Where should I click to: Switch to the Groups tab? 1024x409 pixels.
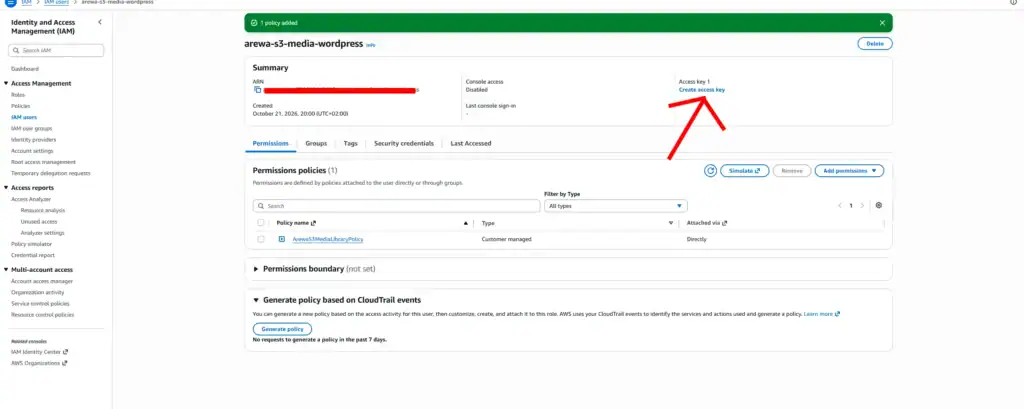click(316, 143)
